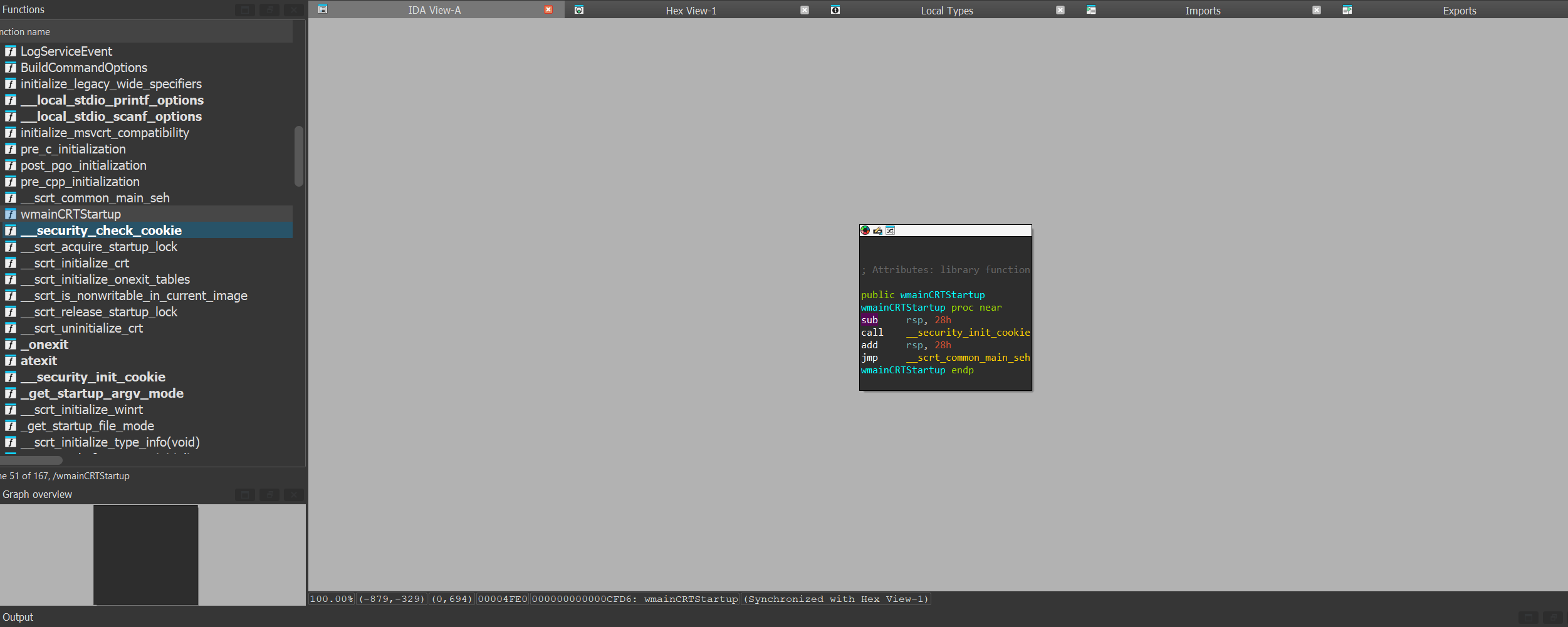1568x627 pixels.
Task: Switch to the Local Types tab
Action: click(947, 11)
